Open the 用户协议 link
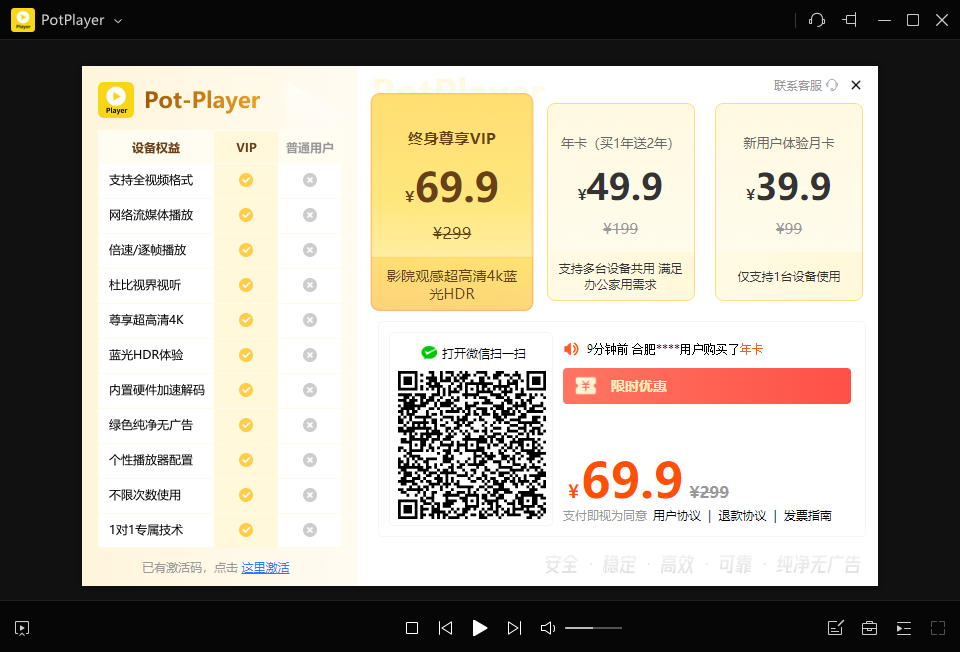Image resolution: width=960 pixels, height=652 pixels. (x=677, y=515)
